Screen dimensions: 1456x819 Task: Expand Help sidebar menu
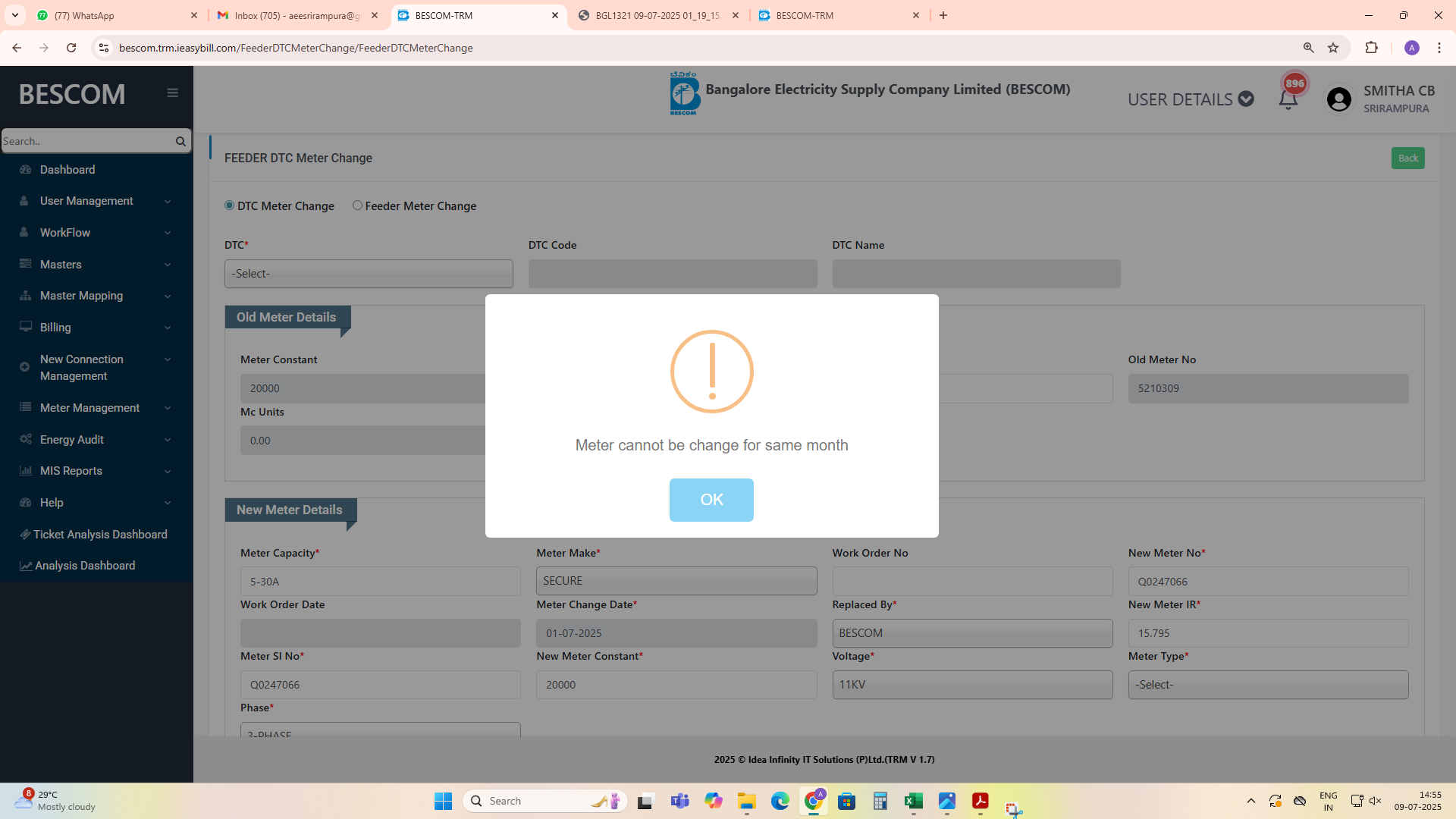pyautogui.click(x=96, y=503)
